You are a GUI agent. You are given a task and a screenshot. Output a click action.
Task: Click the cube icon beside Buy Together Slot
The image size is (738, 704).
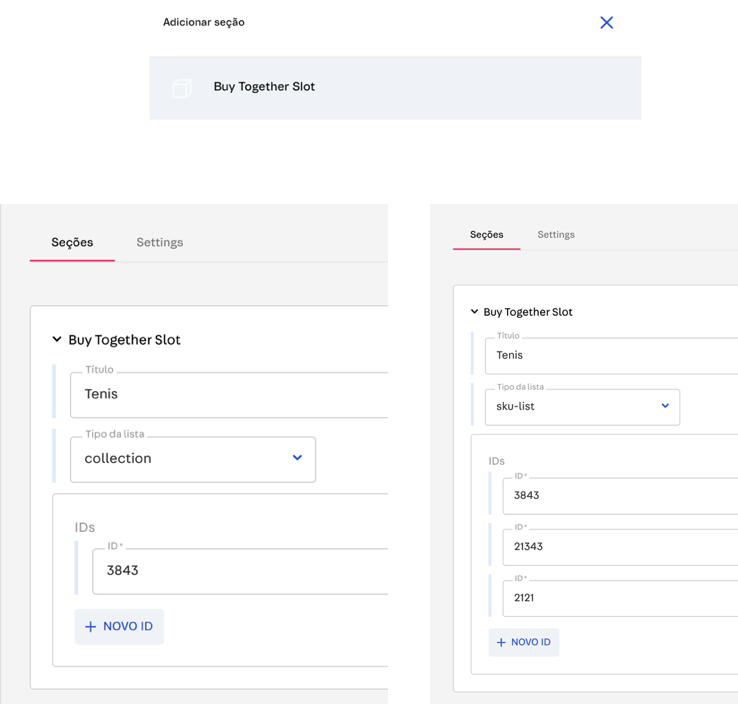click(x=181, y=88)
